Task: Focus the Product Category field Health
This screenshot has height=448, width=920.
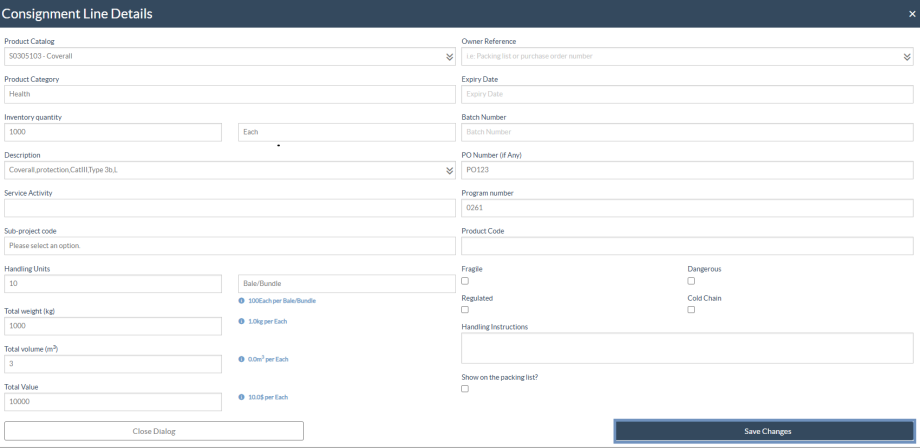Action: tap(230, 94)
